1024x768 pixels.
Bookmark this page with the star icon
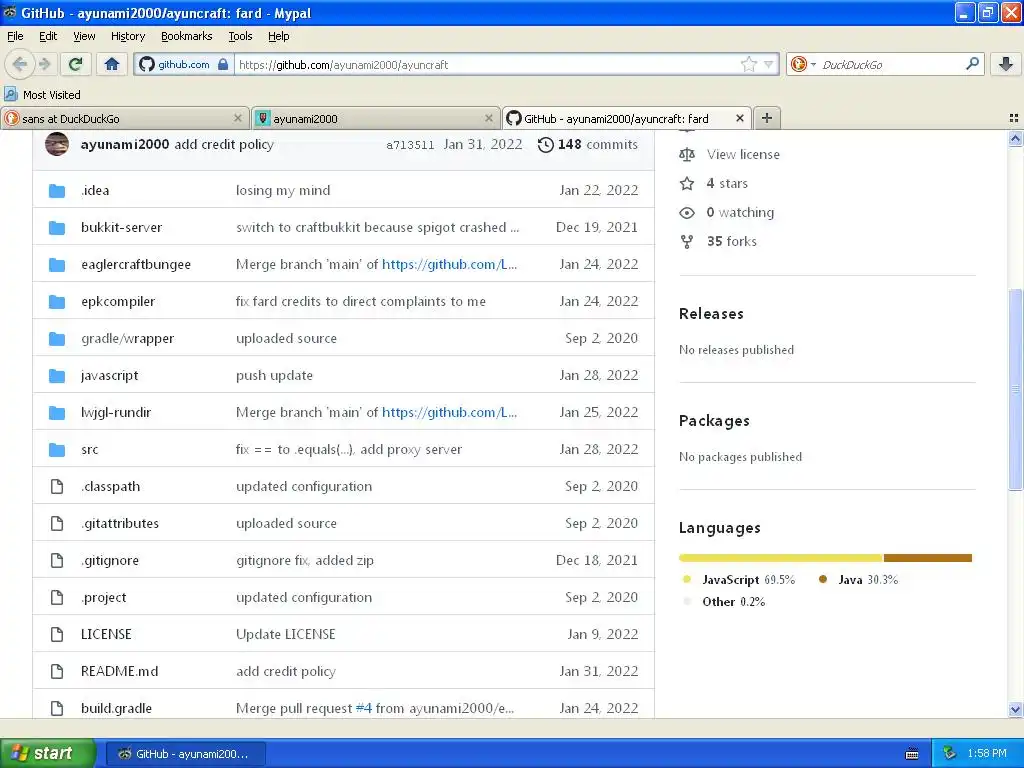click(748, 64)
